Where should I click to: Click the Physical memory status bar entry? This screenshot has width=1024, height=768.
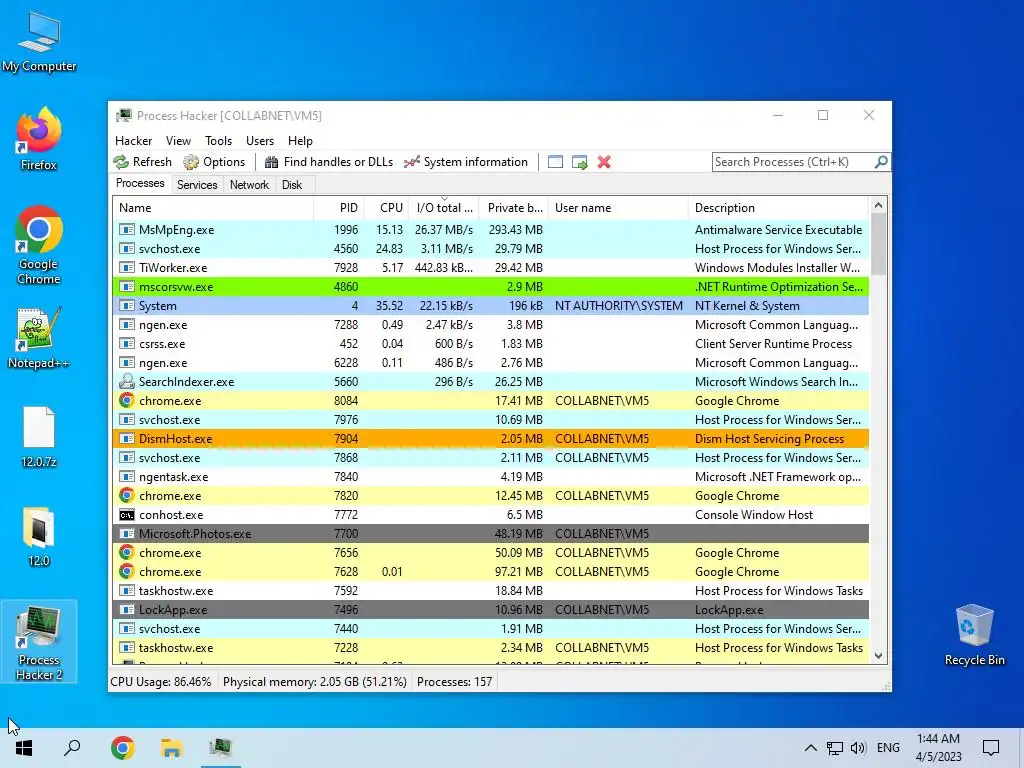pos(315,682)
